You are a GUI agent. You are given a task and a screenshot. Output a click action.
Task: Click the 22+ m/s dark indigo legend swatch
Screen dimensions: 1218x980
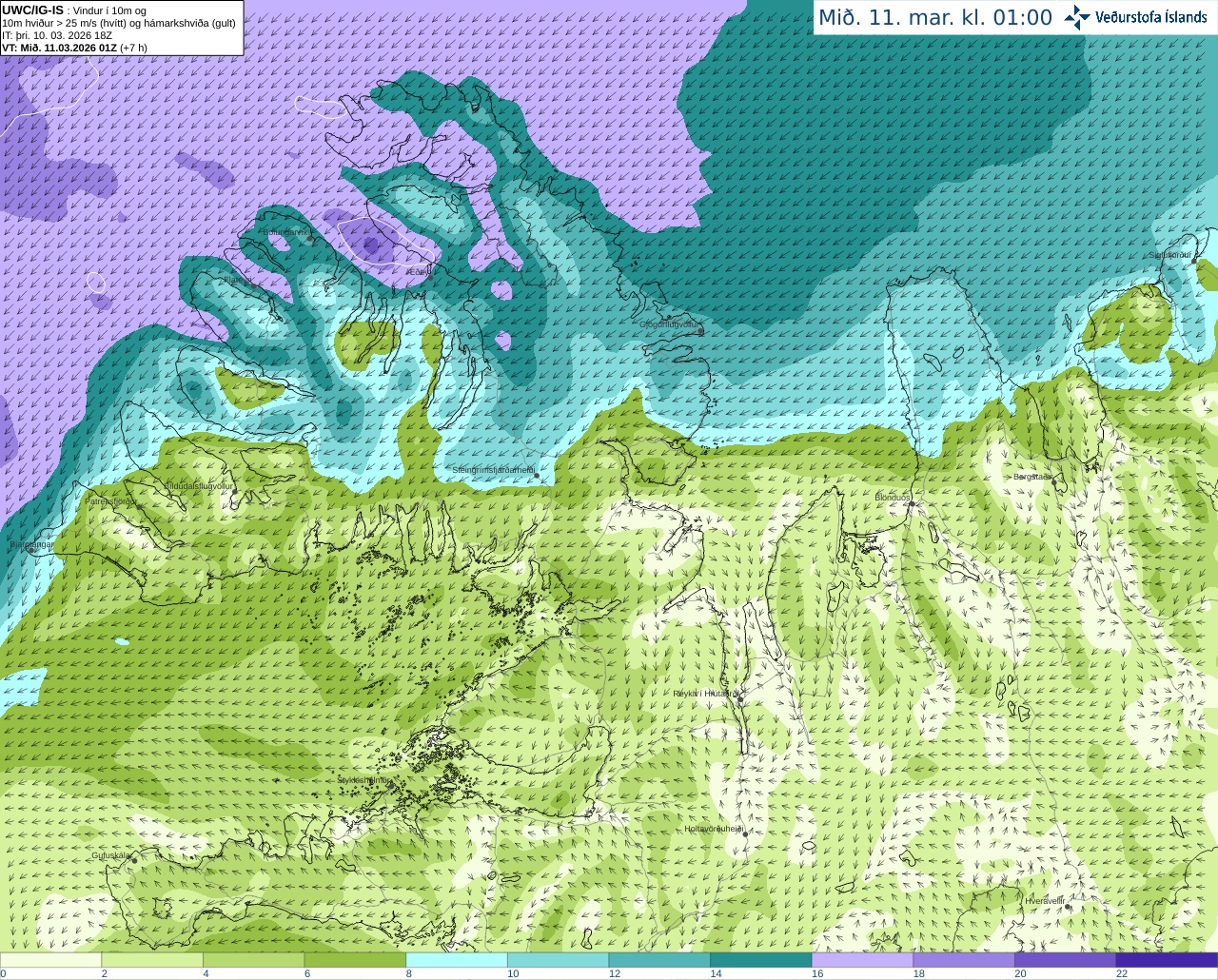click(1168, 960)
